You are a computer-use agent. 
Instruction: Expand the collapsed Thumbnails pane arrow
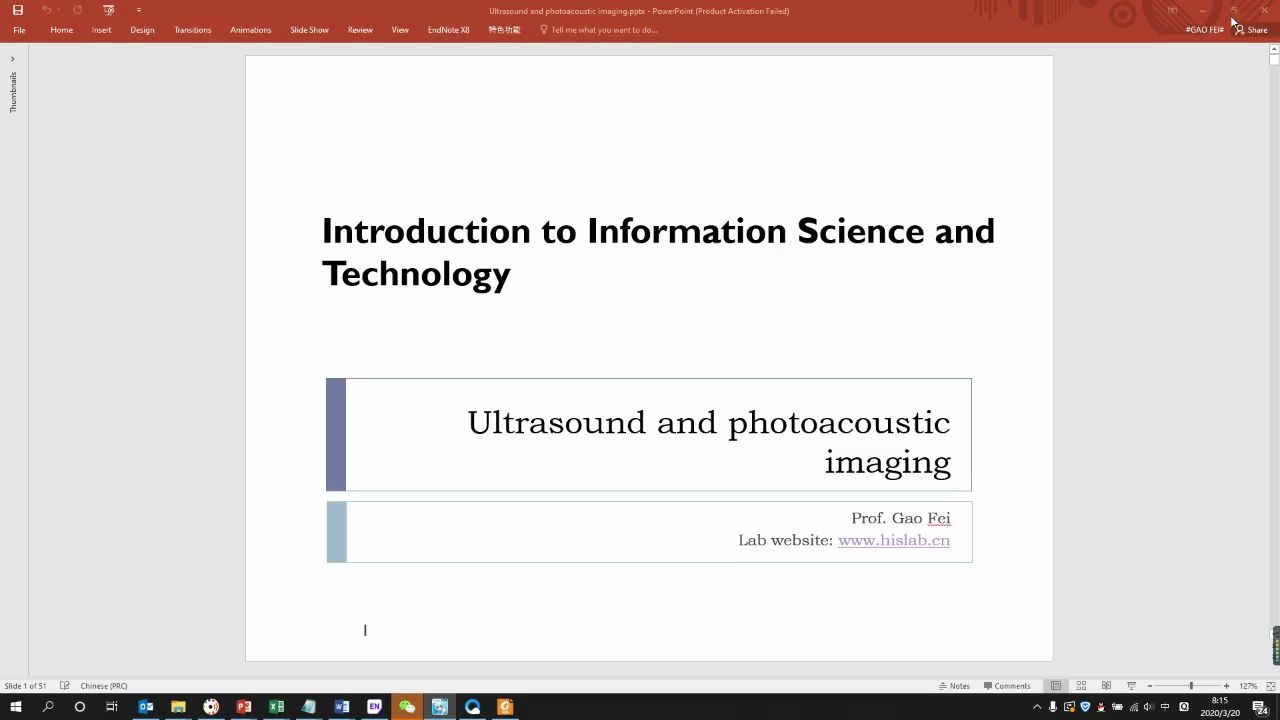12,59
